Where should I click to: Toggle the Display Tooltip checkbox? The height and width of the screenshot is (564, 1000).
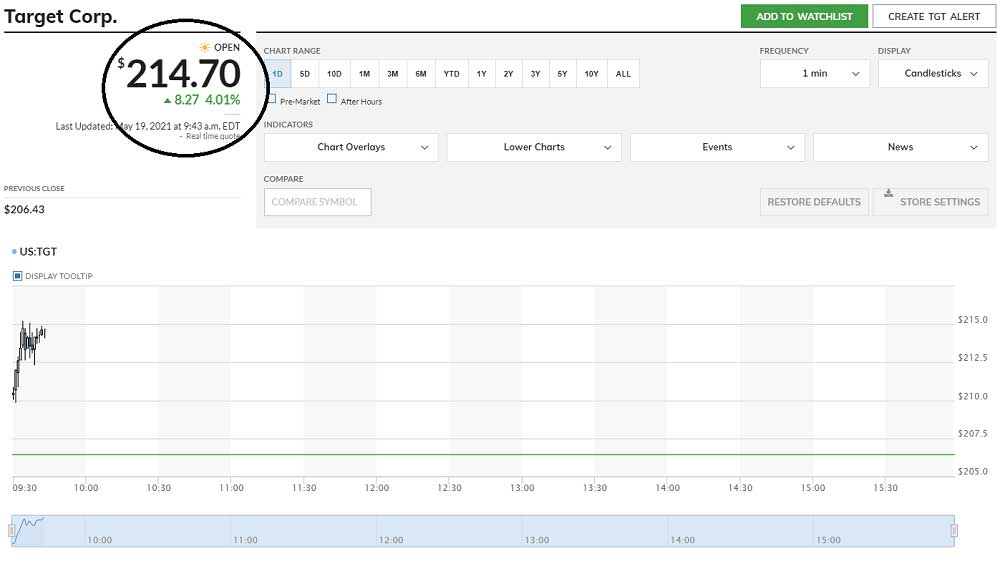18,276
